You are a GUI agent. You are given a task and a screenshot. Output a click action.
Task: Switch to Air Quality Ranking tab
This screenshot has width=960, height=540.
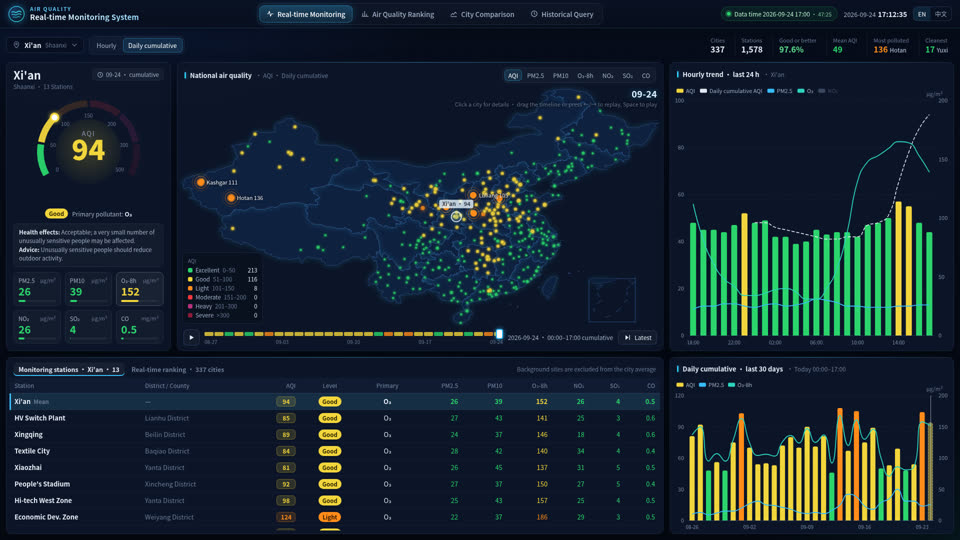click(398, 14)
